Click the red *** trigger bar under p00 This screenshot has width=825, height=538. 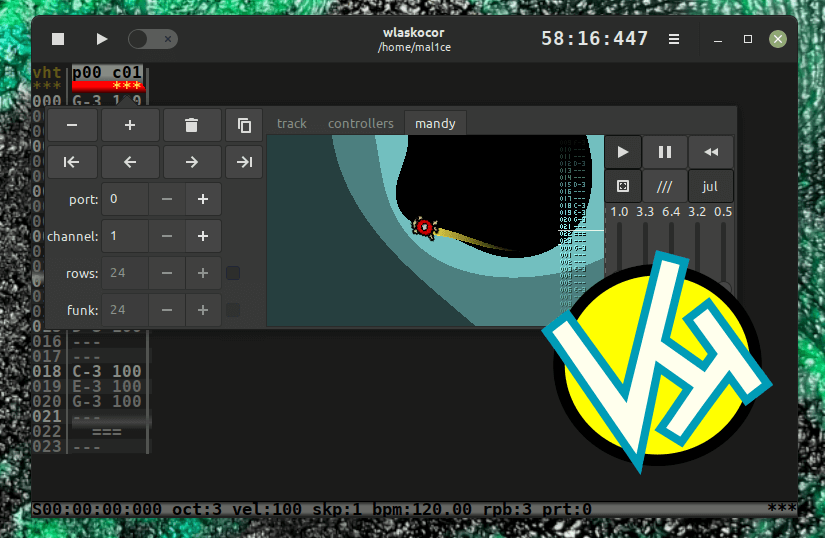click(108, 86)
